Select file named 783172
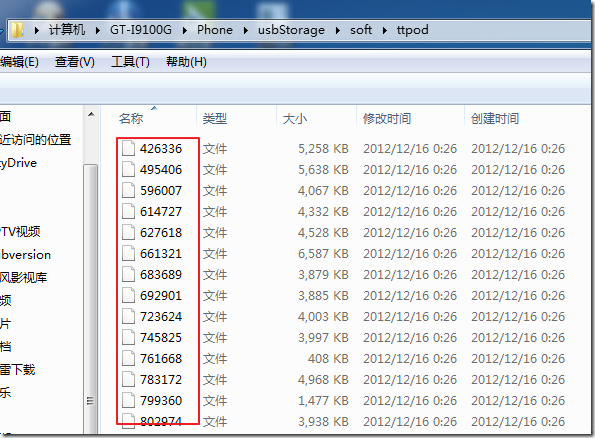 161,379
